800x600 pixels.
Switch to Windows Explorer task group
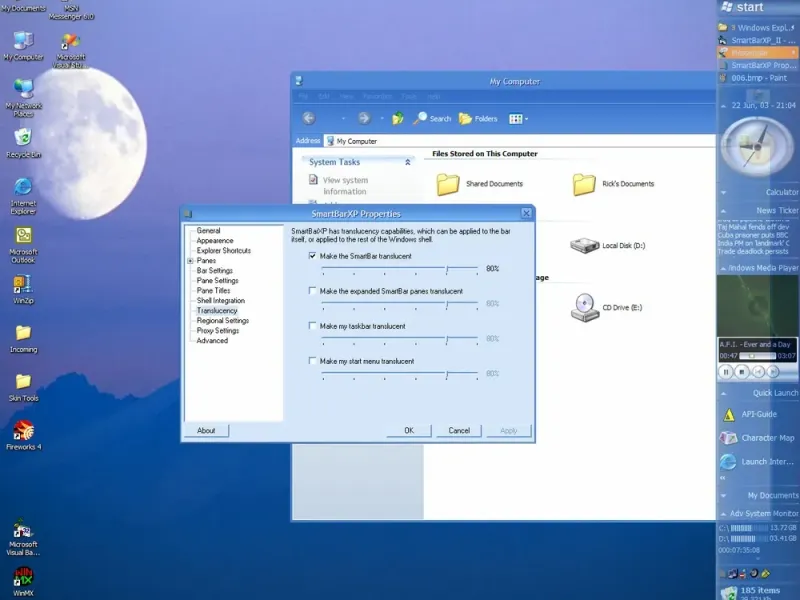(x=756, y=28)
